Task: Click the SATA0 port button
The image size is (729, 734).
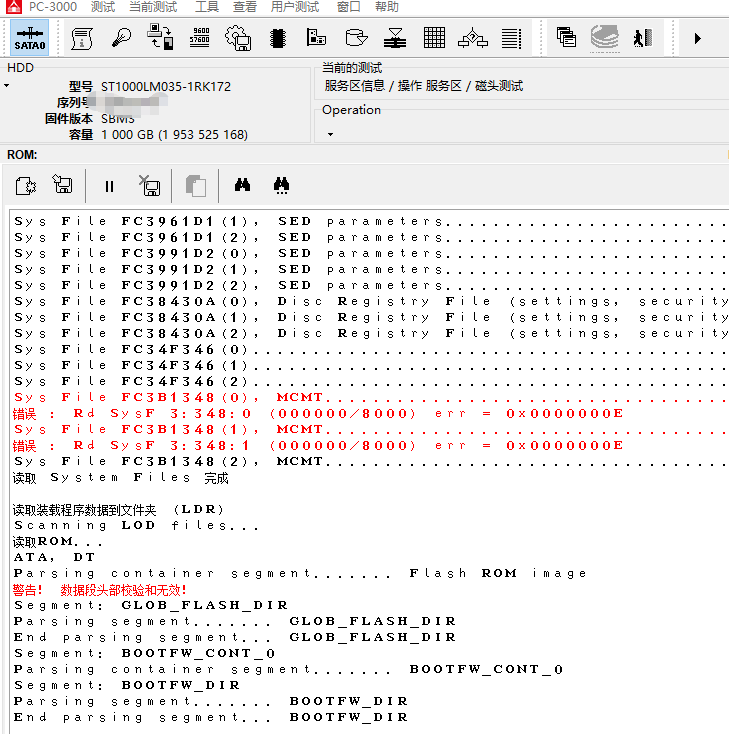Action: [30, 38]
